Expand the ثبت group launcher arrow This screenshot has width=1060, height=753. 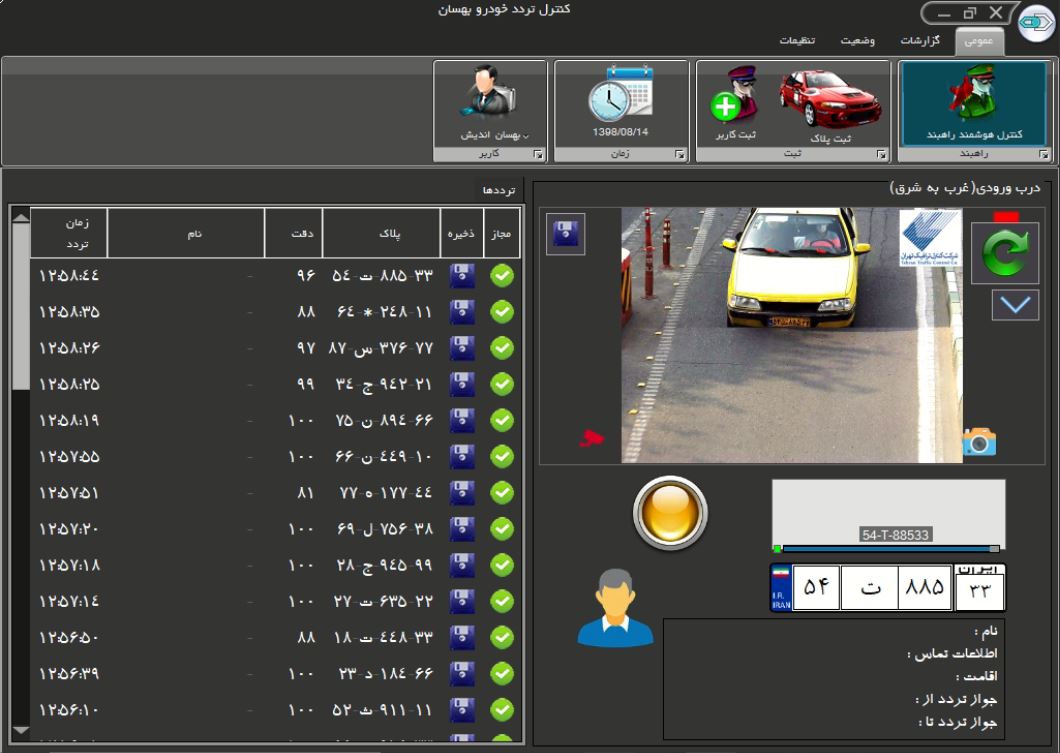[x=881, y=155]
